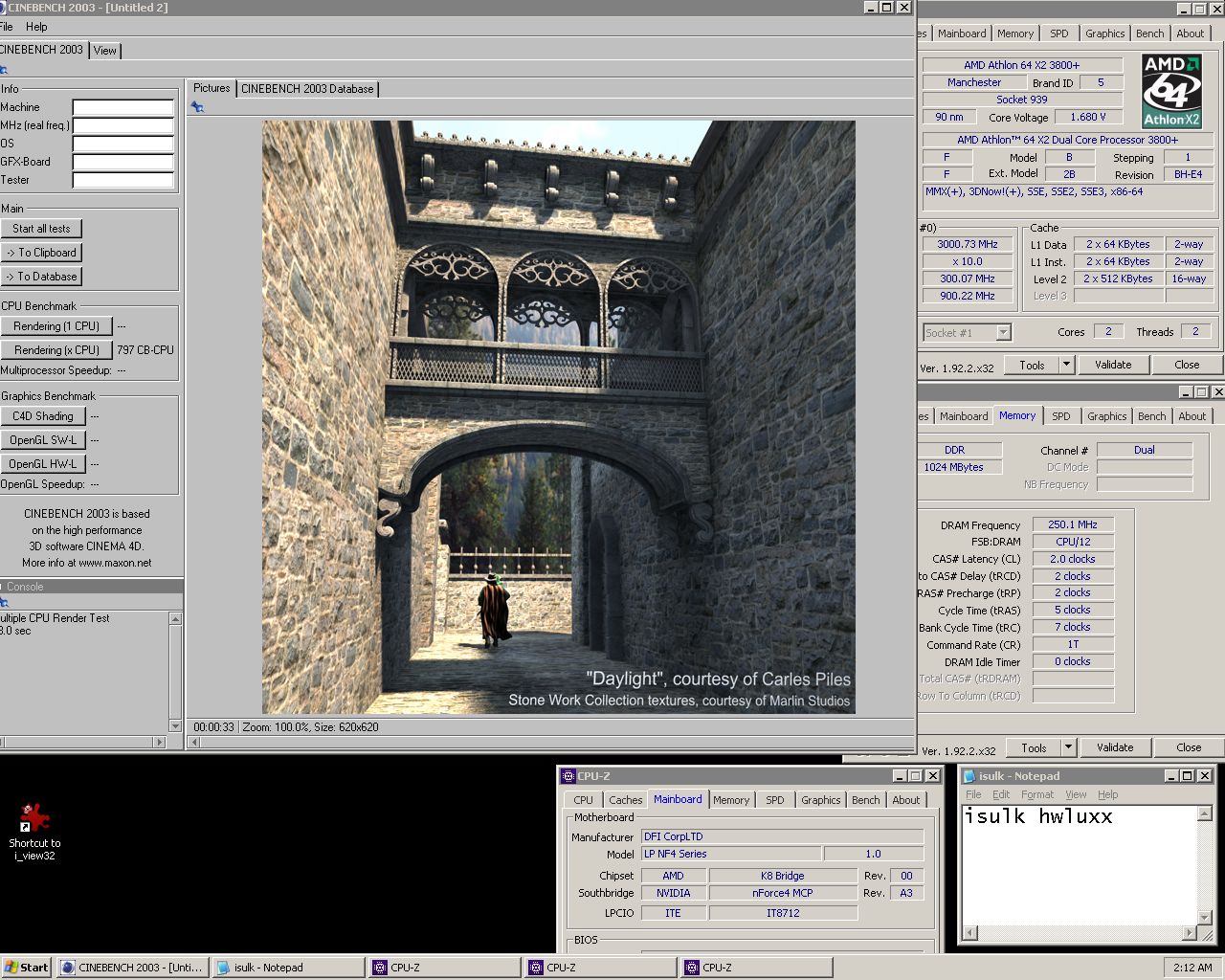This screenshot has height=980, width=1225.
Task: Start the OpenGL SW-L test
Action: (43, 440)
